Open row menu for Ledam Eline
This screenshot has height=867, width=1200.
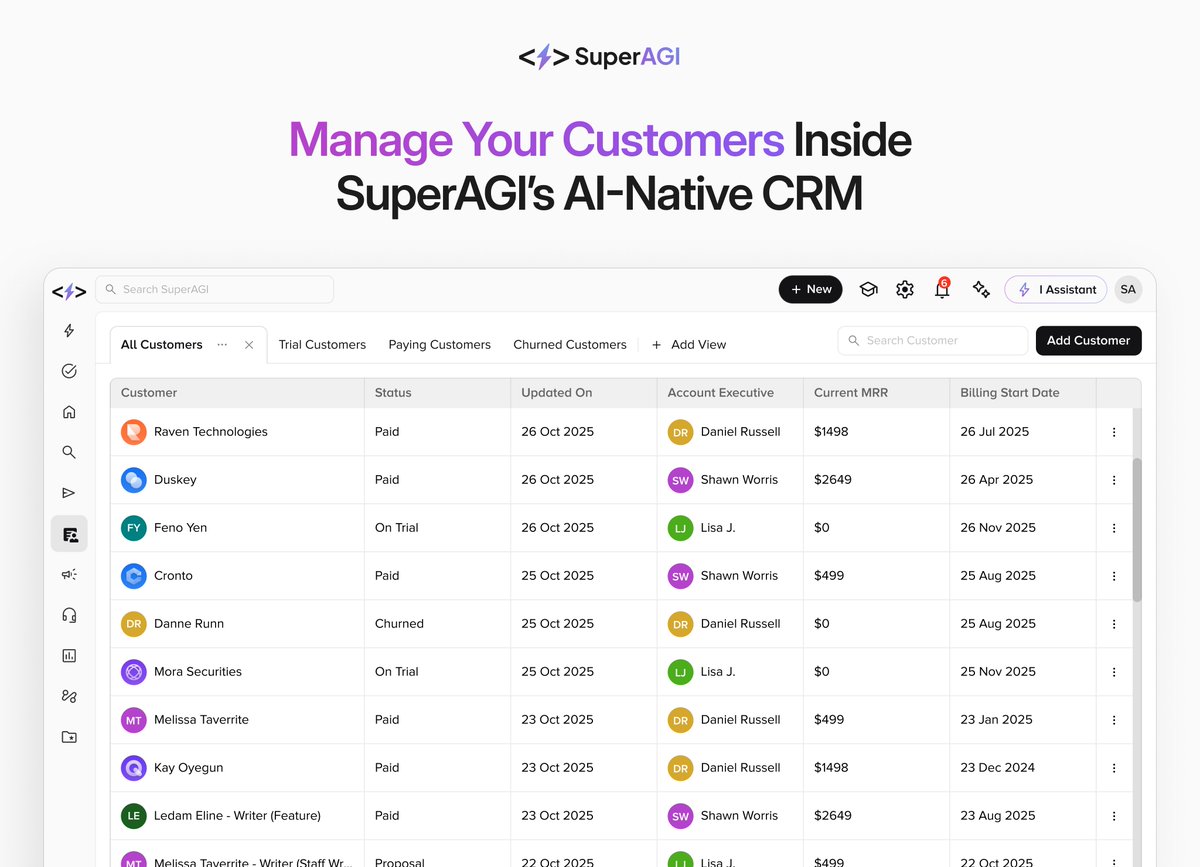(1114, 816)
